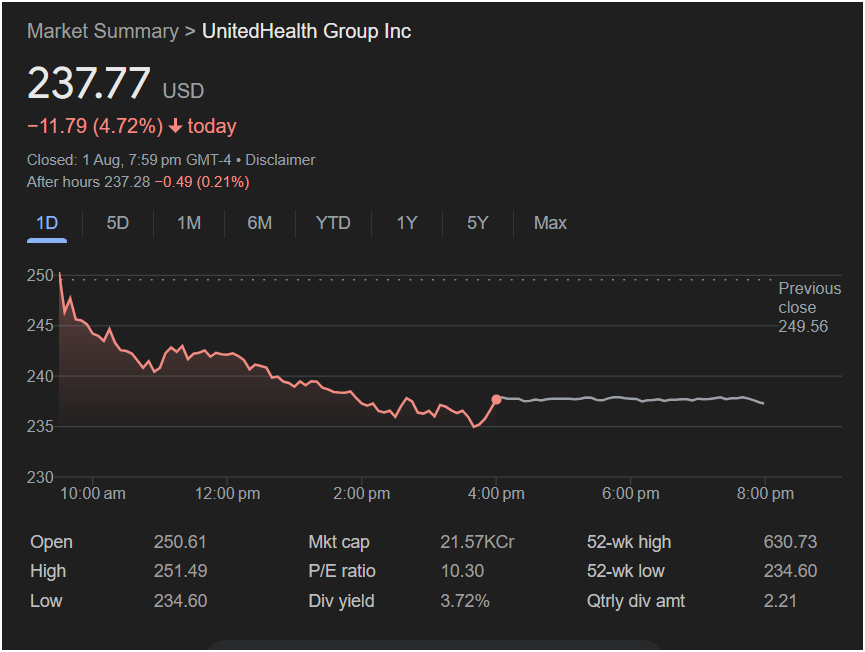
Task: Click the 12:00 pm axis label
Action: [x=227, y=494]
